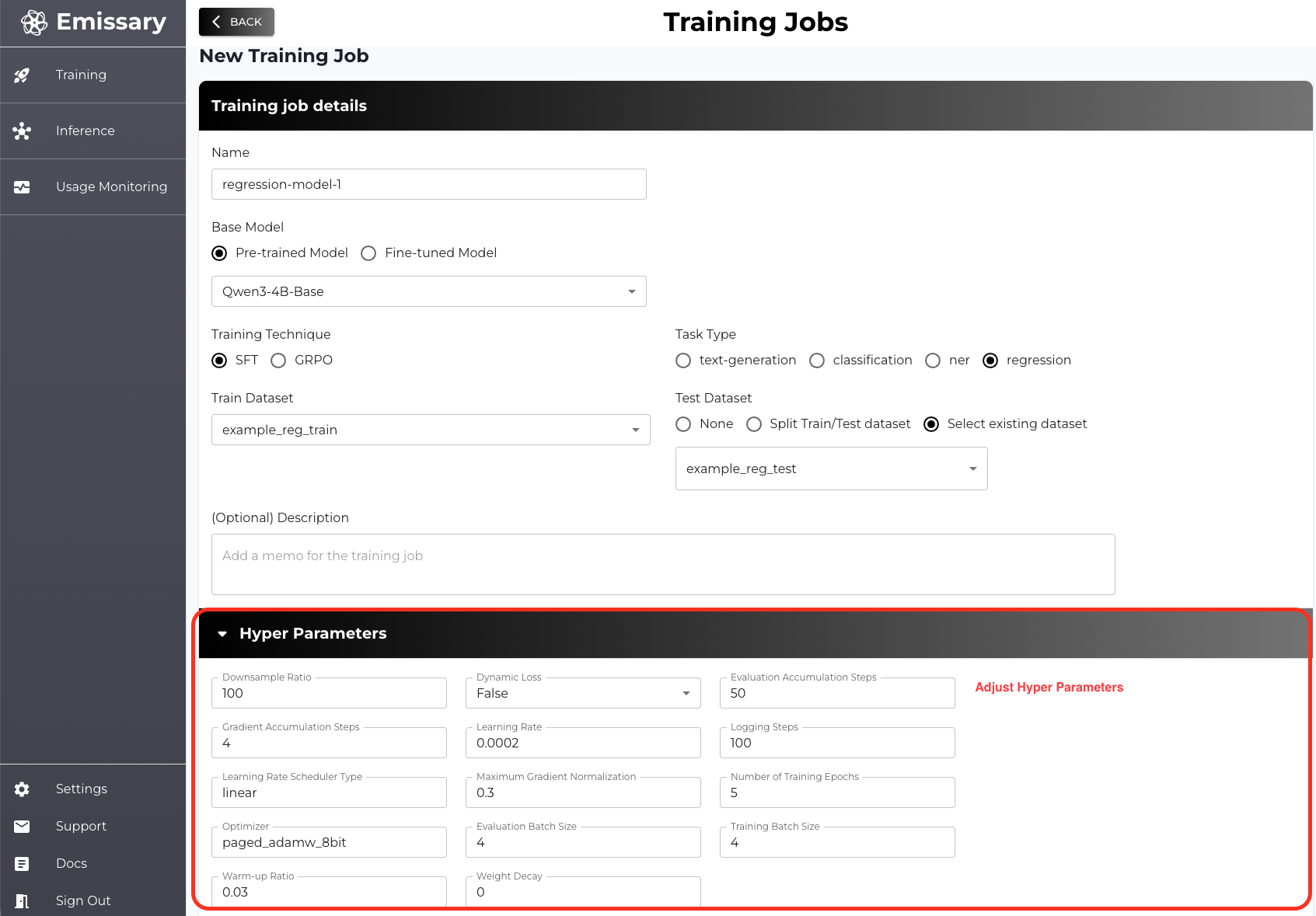Go to Usage Monitoring in sidebar
1316x916 pixels.
coord(111,187)
